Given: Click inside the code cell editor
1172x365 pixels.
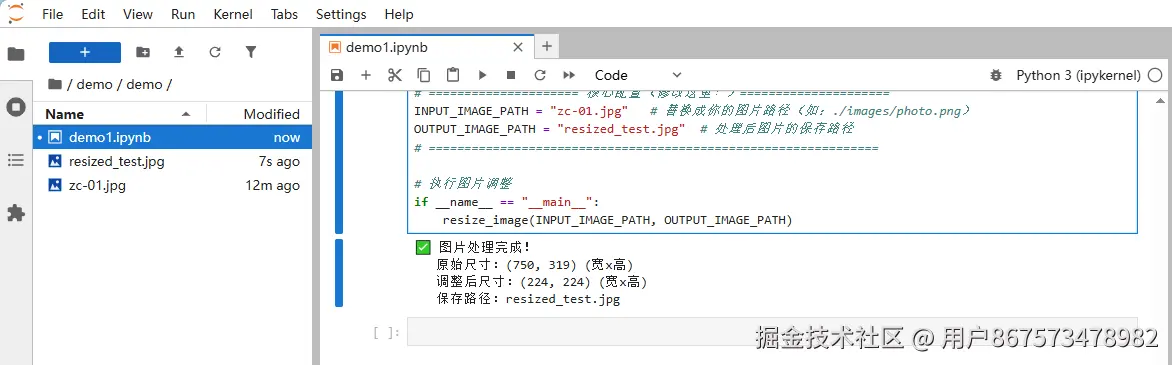Looking at the screenshot, I should coord(772,162).
